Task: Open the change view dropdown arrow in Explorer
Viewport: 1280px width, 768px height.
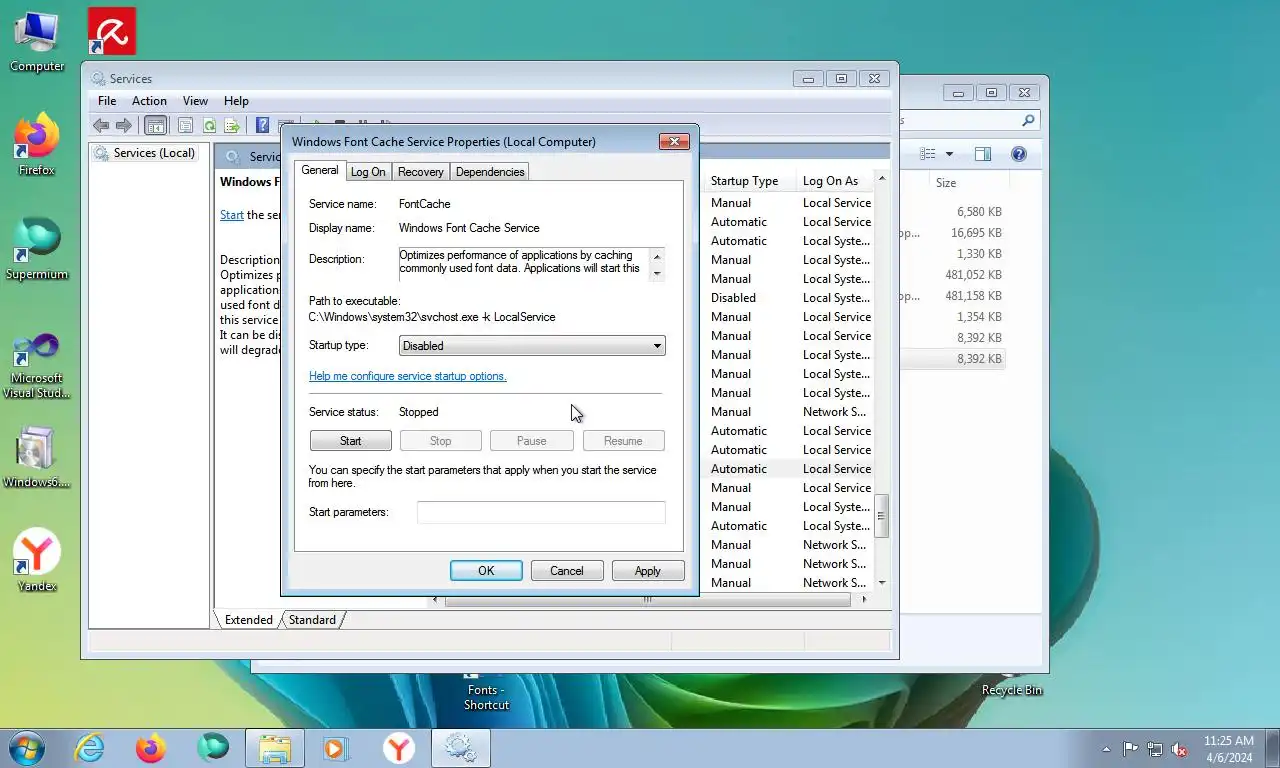Action: (x=949, y=154)
